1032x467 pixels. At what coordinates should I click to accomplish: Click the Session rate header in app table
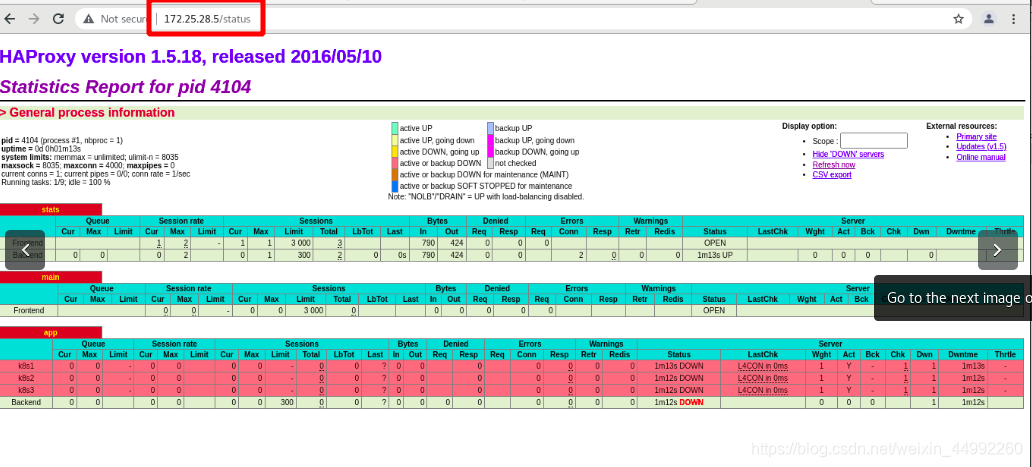point(174,344)
